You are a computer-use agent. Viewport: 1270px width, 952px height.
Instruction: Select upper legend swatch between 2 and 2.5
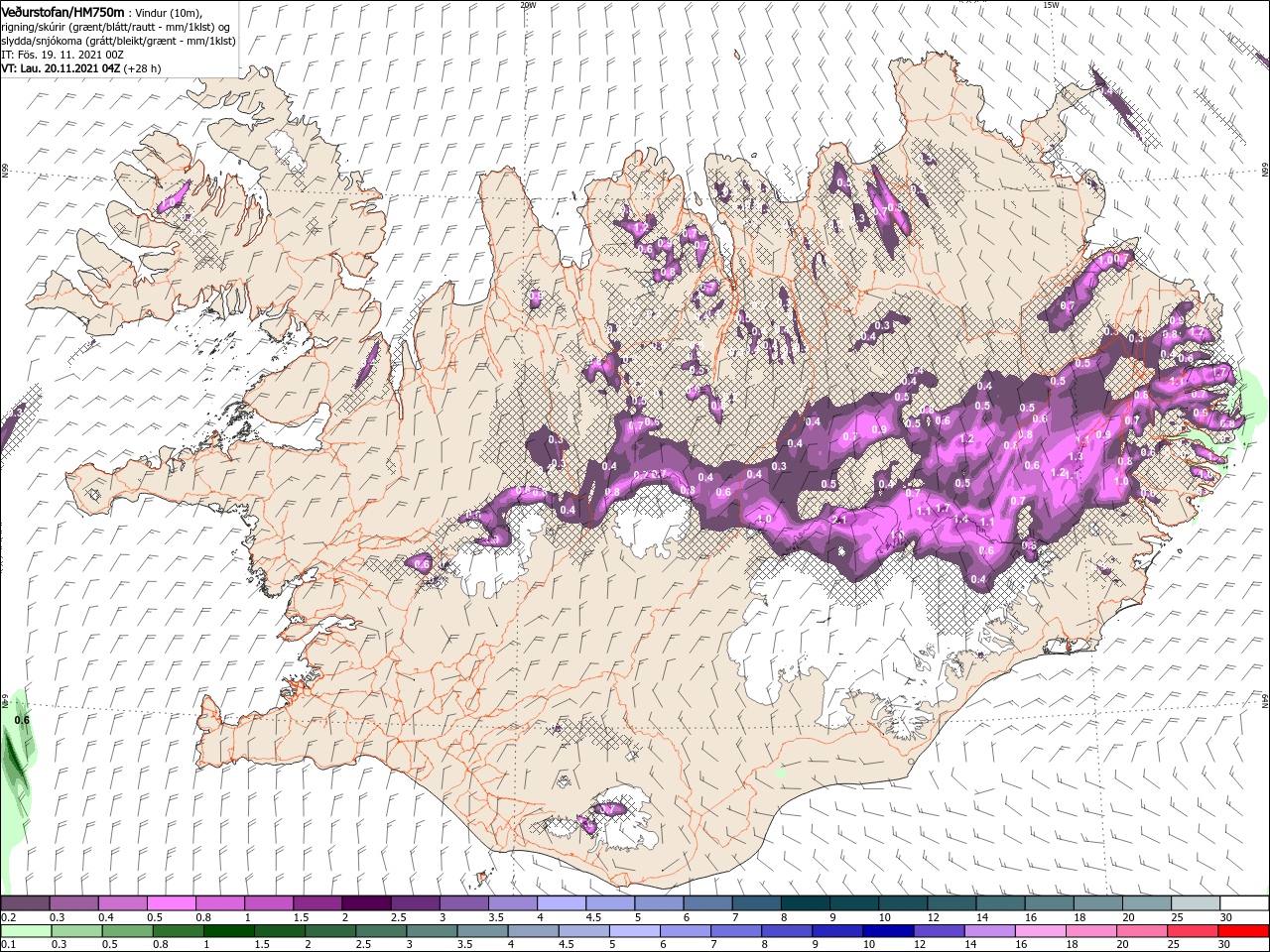366,903
